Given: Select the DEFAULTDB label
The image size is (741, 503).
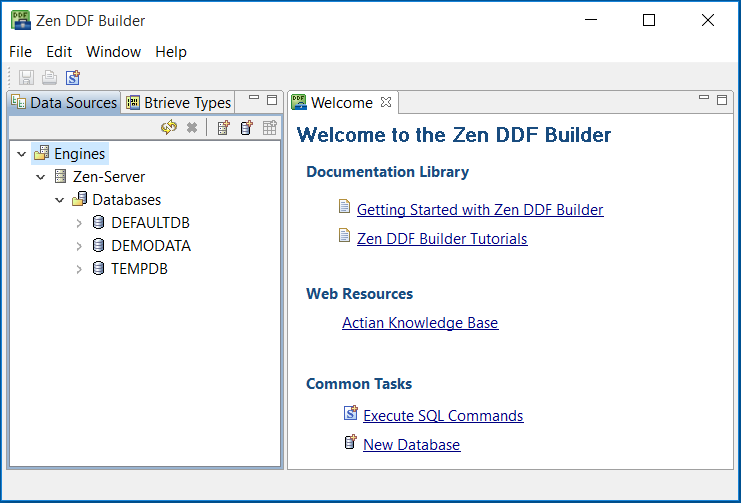Looking at the screenshot, I should coord(150,222).
